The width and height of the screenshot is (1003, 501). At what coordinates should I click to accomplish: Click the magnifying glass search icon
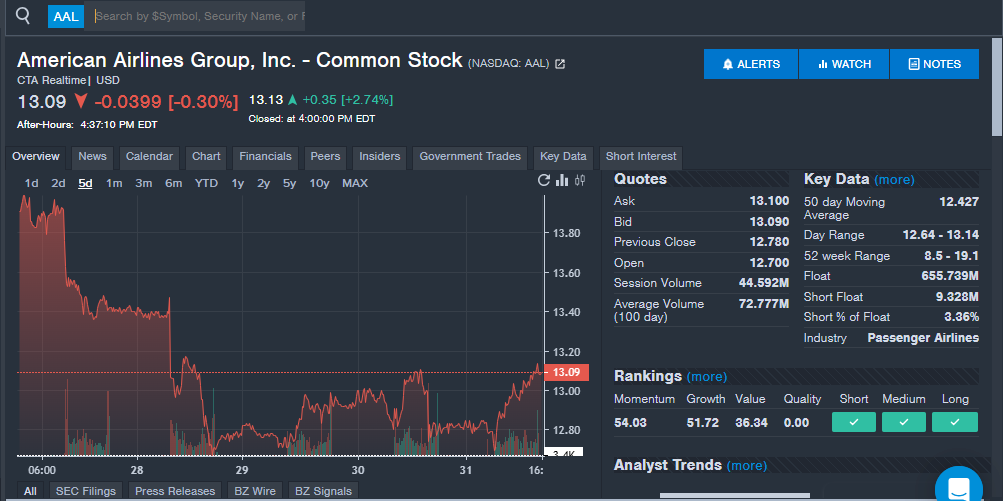tap(22, 16)
